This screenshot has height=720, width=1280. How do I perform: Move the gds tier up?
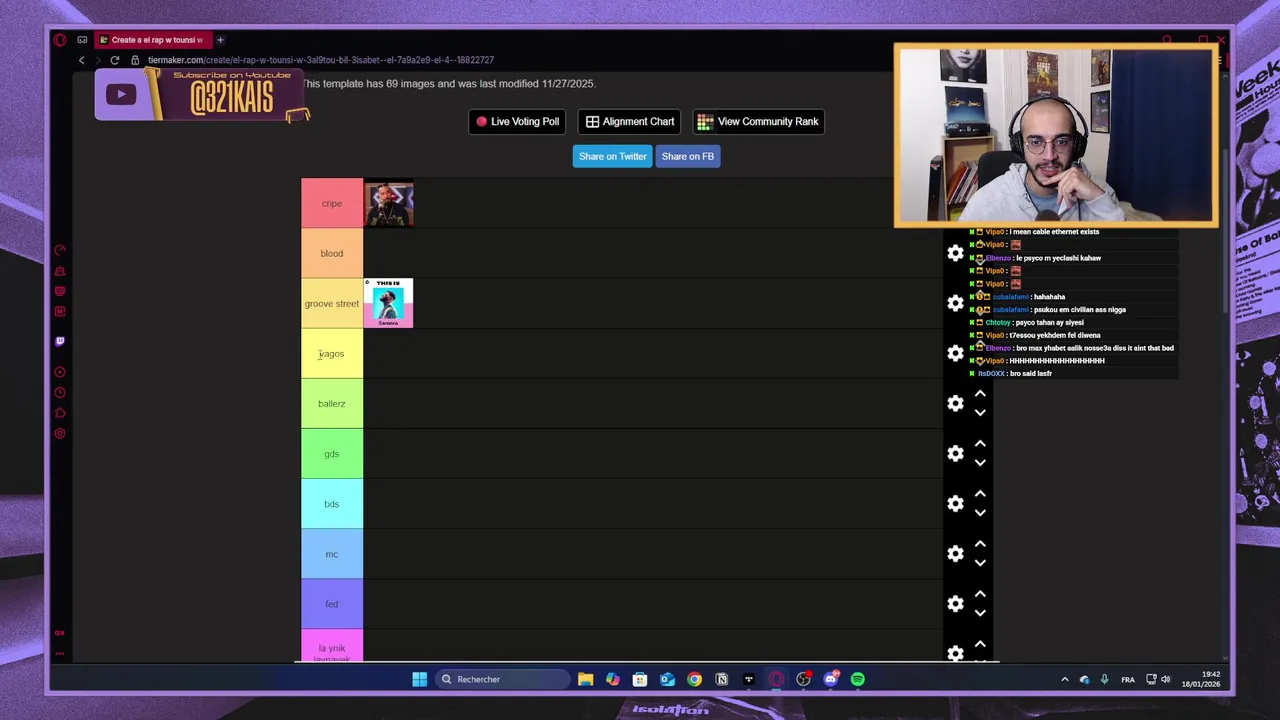pyautogui.click(x=980, y=444)
